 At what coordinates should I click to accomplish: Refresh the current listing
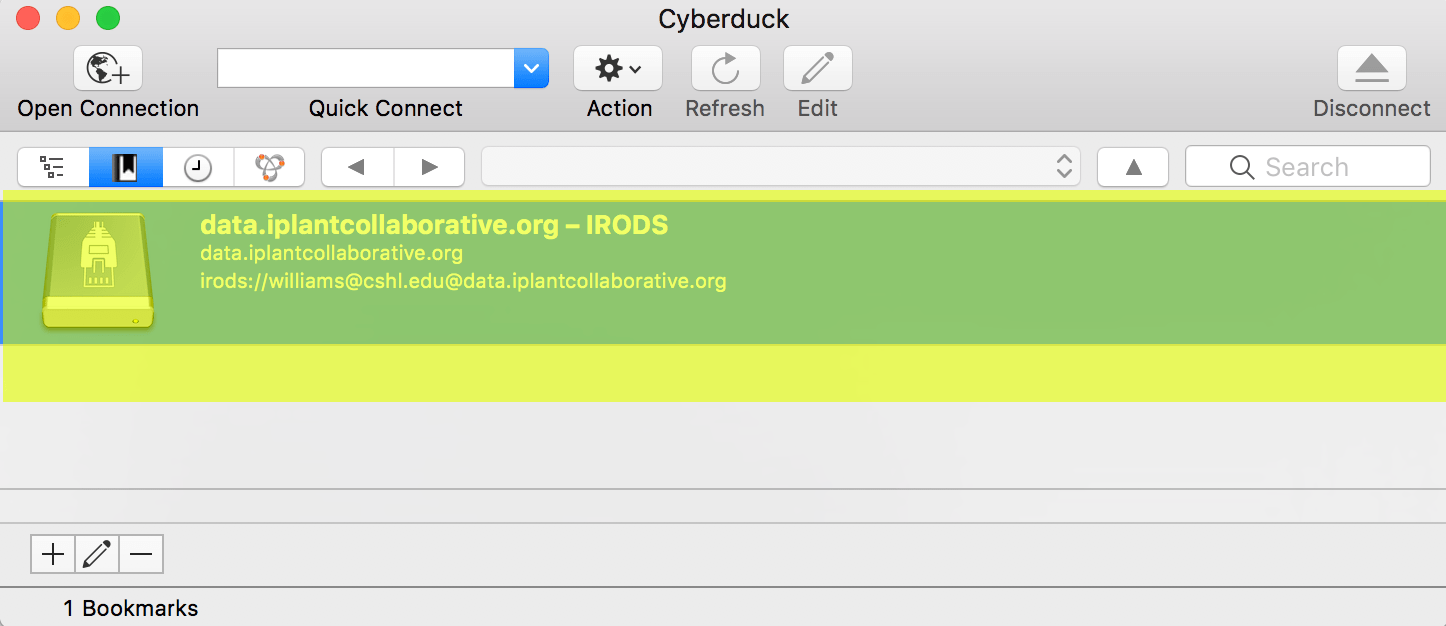coord(724,67)
